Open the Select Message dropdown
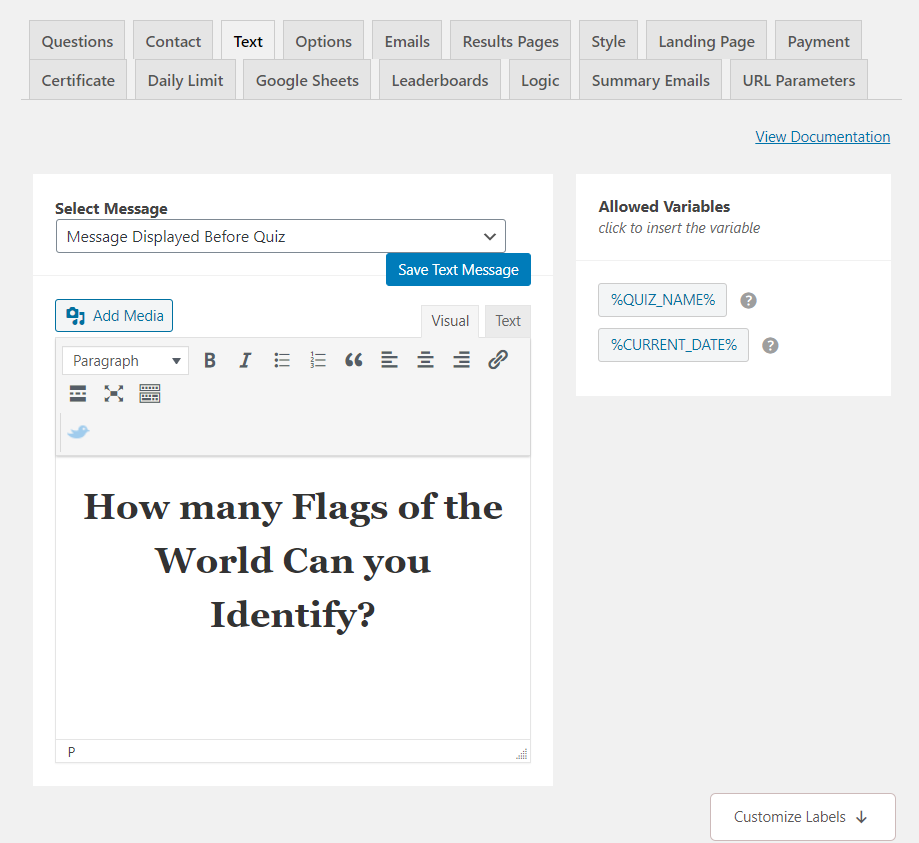 click(x=281, y=236)
